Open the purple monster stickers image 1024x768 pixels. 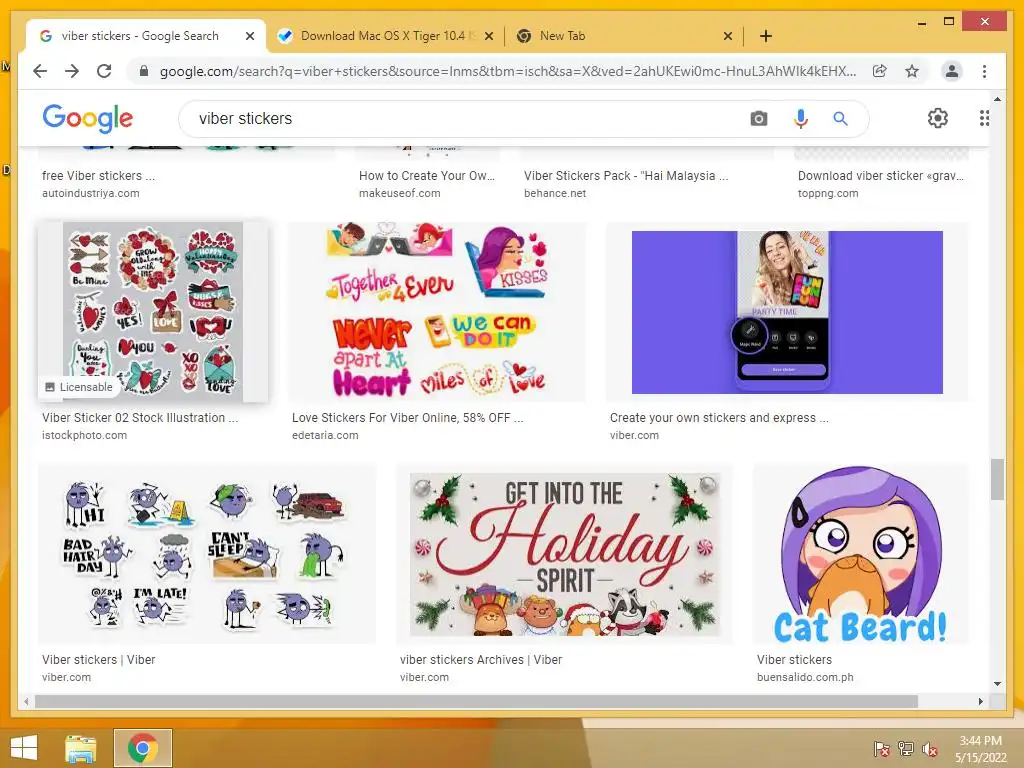pyautogui.click(x=207, y=554)
